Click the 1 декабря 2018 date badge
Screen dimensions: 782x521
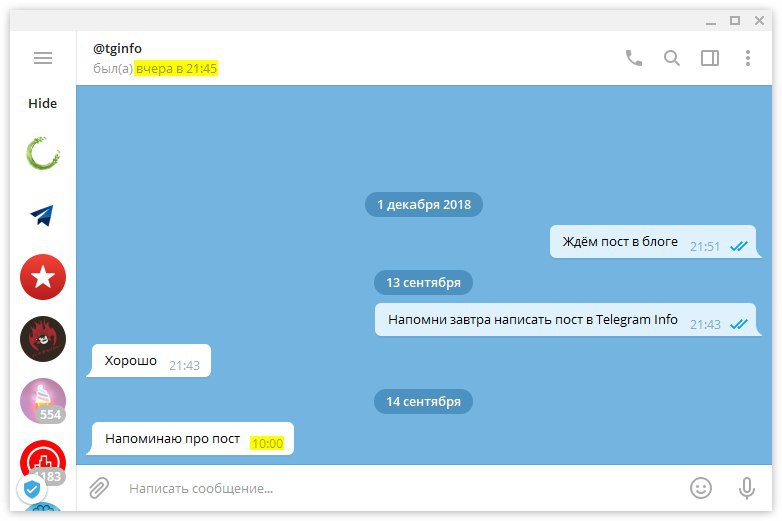click(424, 204)
